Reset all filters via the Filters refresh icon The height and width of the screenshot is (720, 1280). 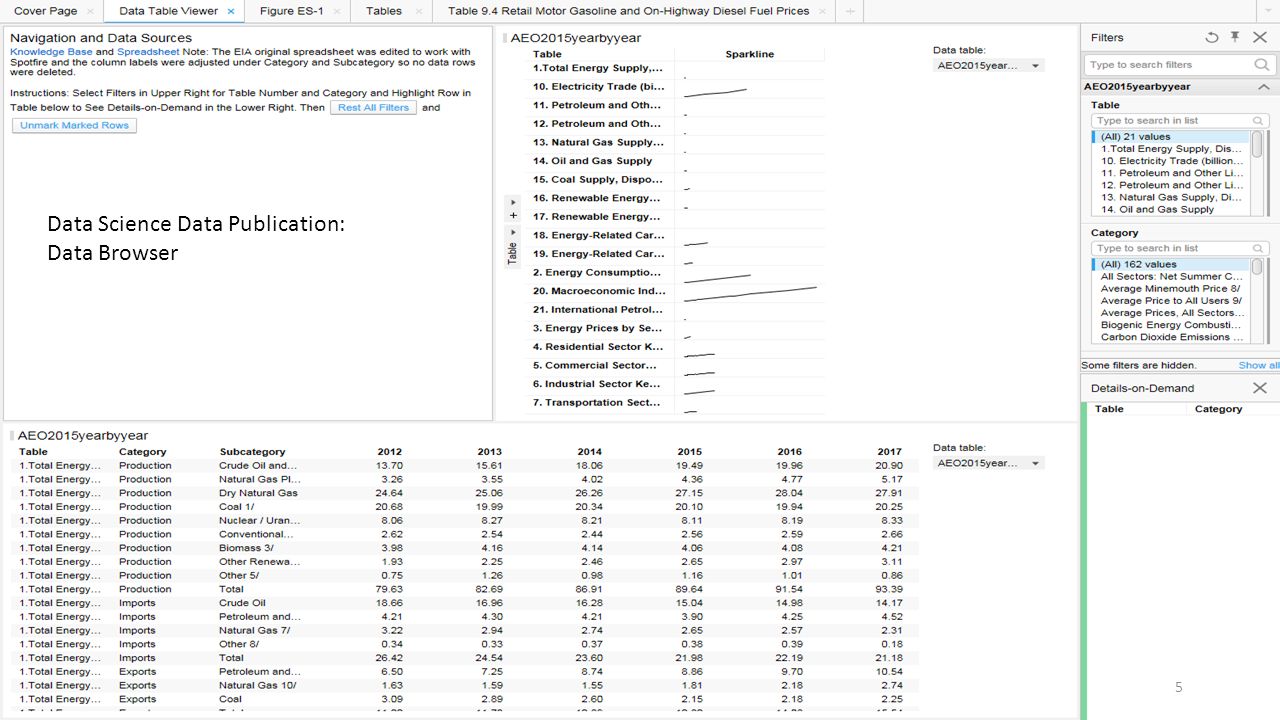pos(1212,37)
